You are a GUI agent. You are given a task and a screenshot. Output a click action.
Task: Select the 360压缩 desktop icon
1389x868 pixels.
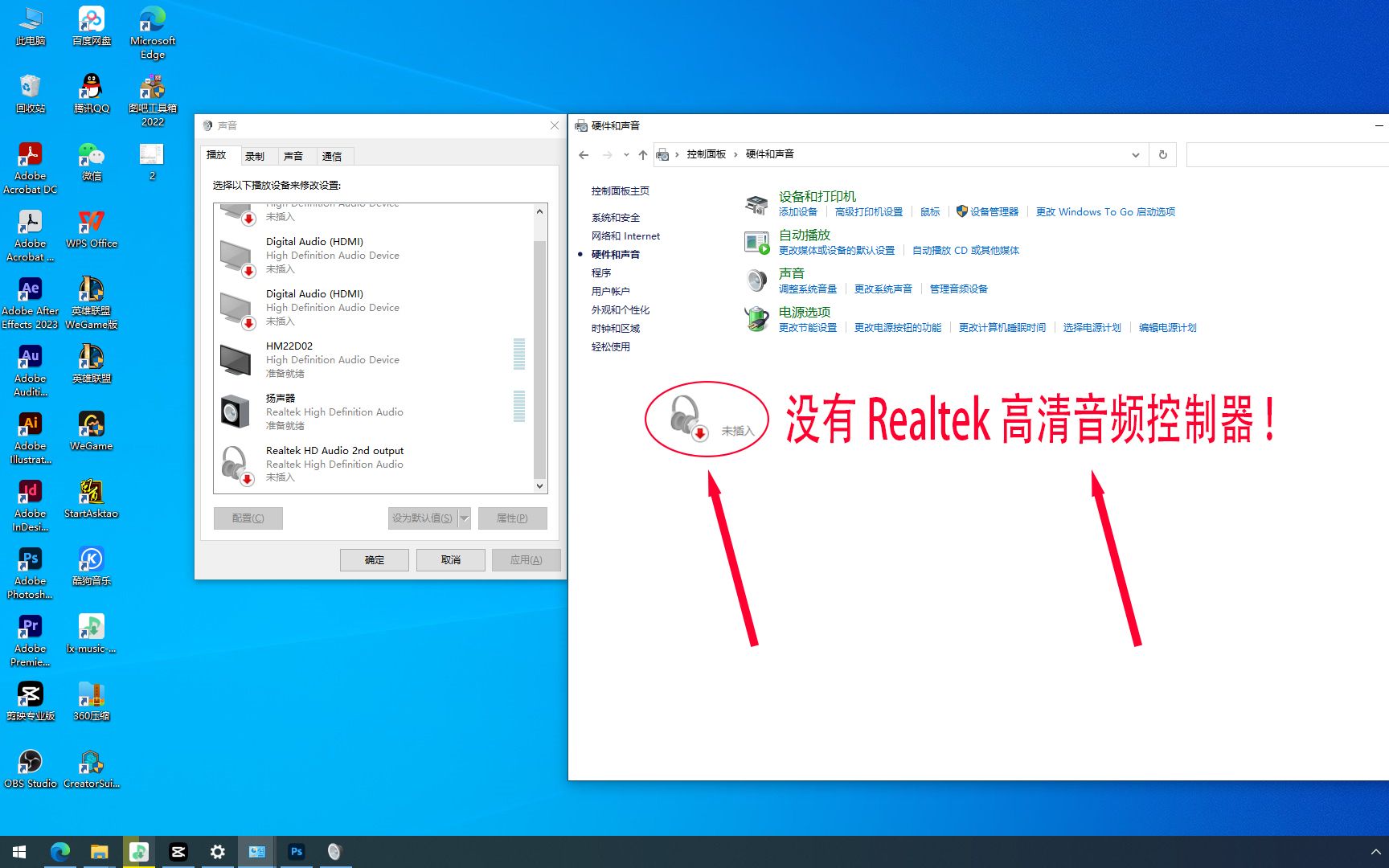tap(92, 701)
